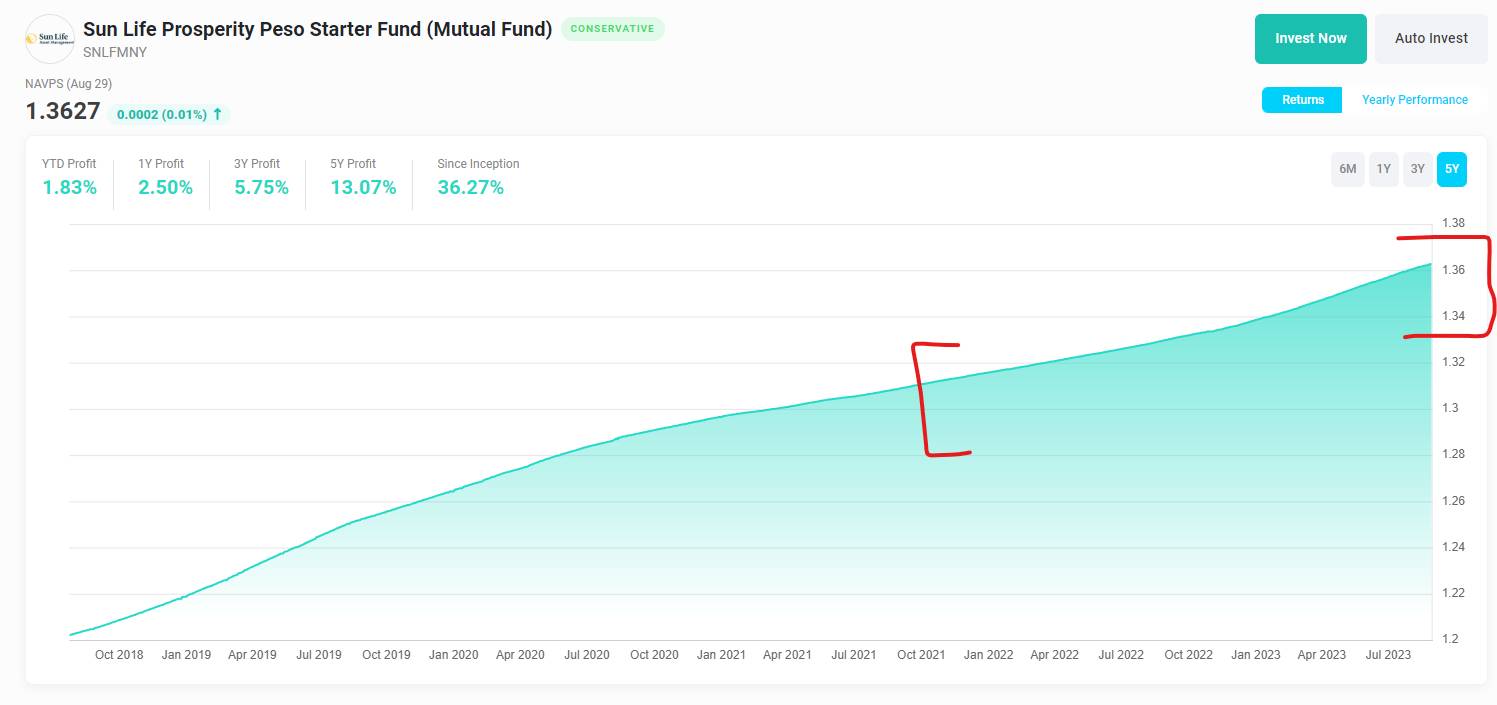Select the YTD Profit 1.83% stat
Viewport: 1497px width, 705px height.
pos(69,186)
